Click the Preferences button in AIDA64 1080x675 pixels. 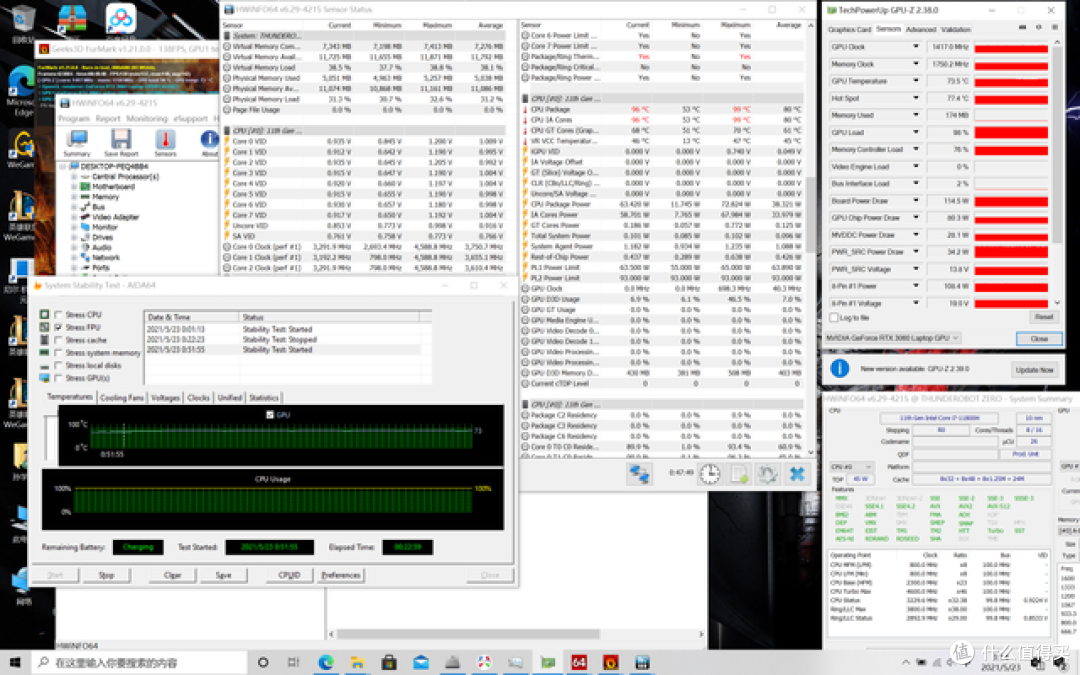click(341, 575)
